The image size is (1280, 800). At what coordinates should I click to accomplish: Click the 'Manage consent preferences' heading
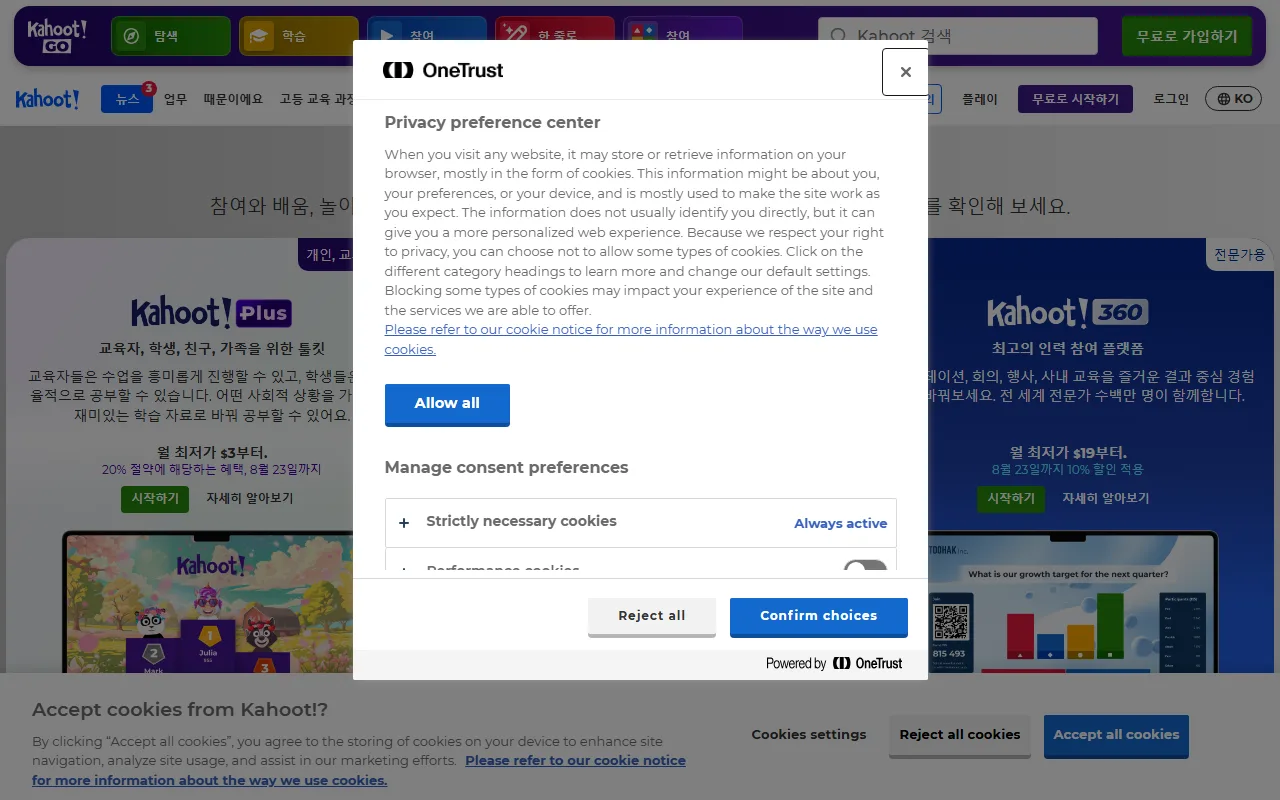[507, 467]
